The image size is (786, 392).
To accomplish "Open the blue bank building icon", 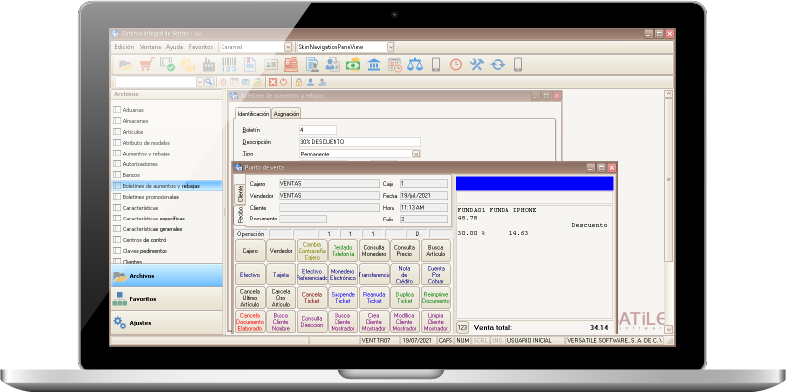I will [374, 65].
